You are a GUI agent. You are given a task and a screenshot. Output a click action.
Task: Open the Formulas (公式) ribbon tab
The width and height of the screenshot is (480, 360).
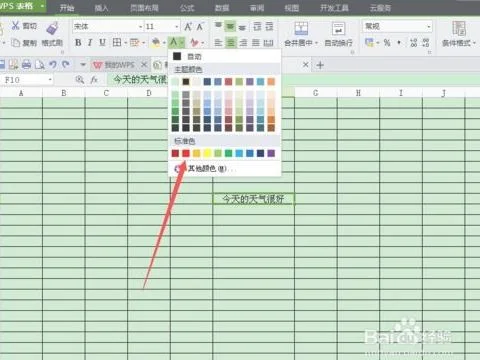tap(187, 8)
